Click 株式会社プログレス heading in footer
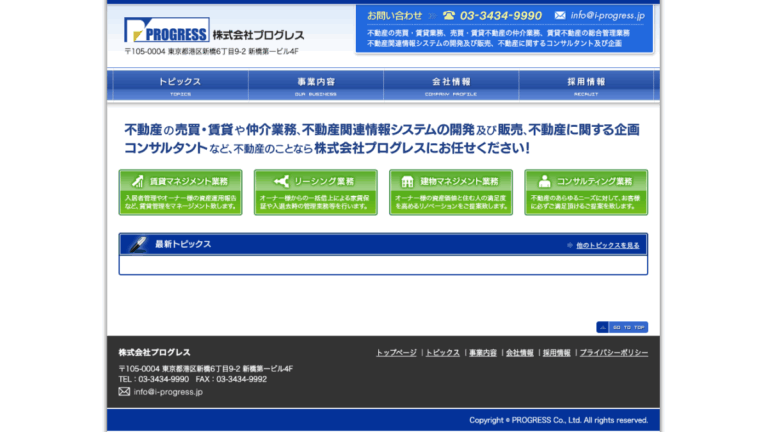Viewport: 768px width, 432px height. click(x=154, y=352)
